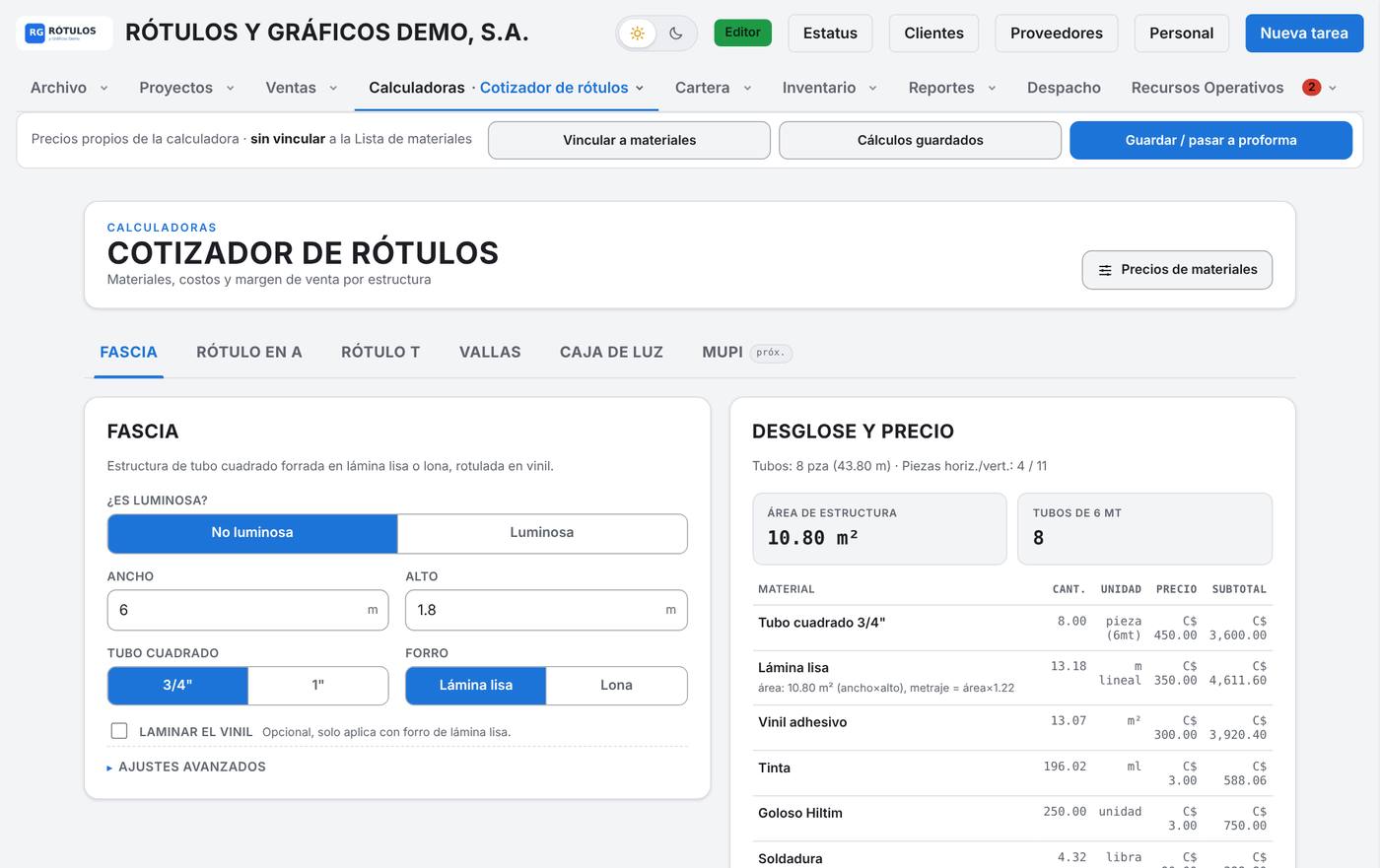1380x868 pixels.
Task: Open the Ventas menu dropdown
Action: tap(301, 88)
